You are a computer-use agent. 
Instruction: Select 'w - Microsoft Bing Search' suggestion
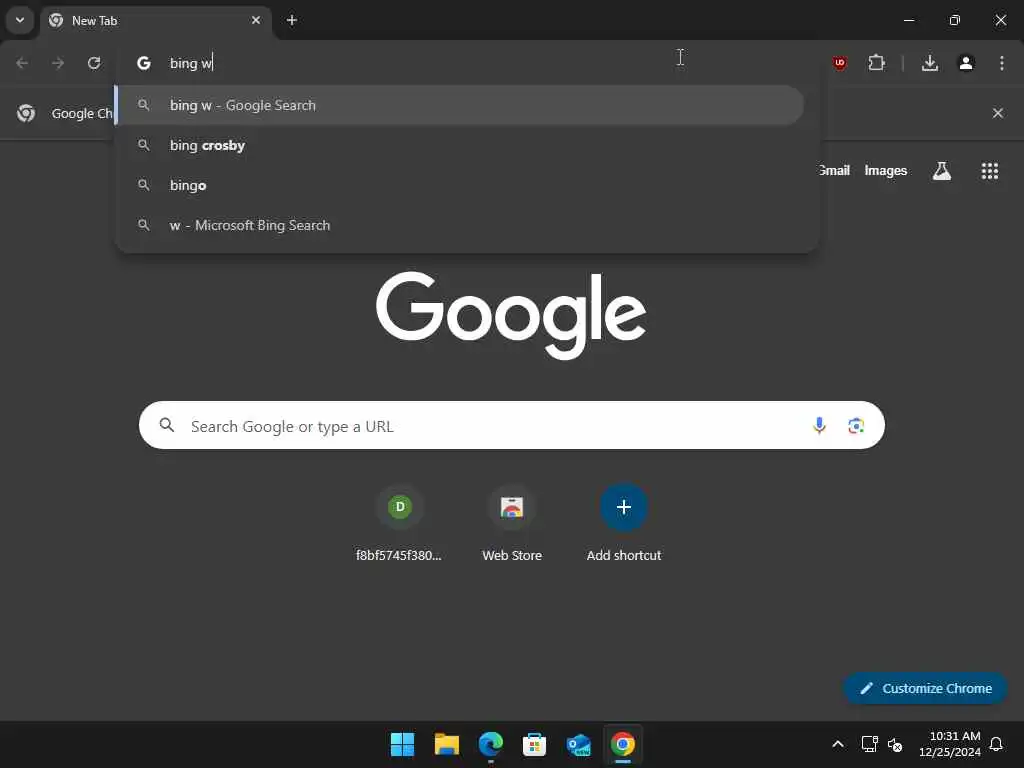click(460, 225)
